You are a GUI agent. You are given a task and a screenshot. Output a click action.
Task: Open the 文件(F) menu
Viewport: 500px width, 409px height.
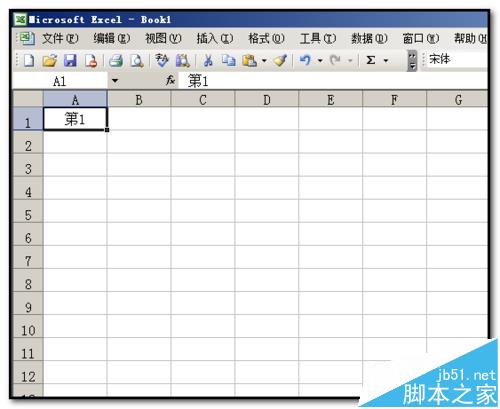60,39
